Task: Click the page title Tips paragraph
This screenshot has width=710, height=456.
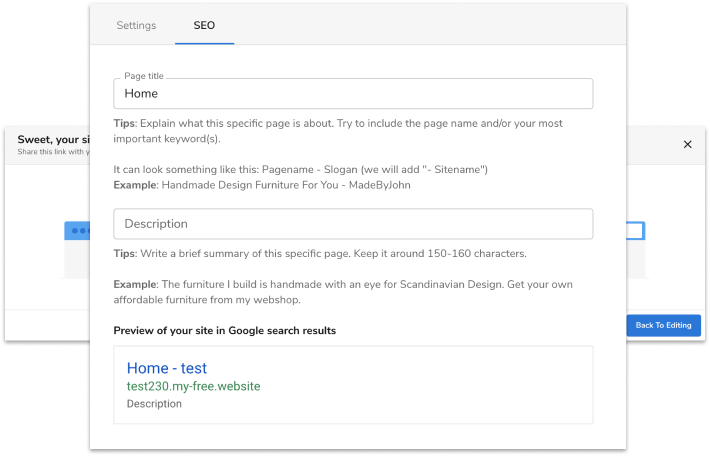Action: [x=340, y=131]
